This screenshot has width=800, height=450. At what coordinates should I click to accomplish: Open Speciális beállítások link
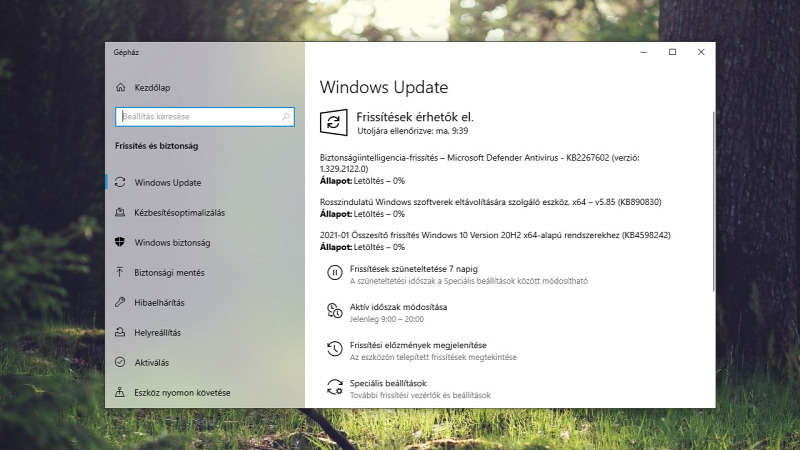click(388, 383)
